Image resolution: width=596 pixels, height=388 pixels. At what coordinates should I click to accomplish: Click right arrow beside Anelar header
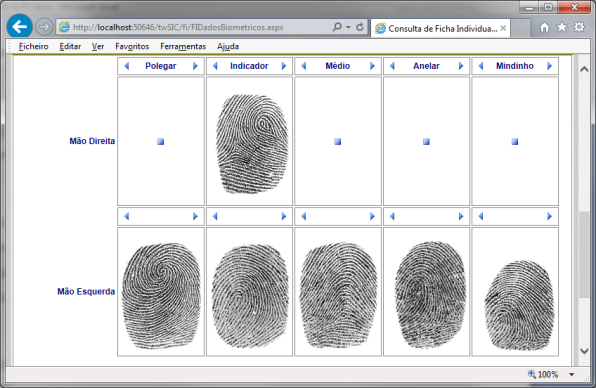click(461, 66)
